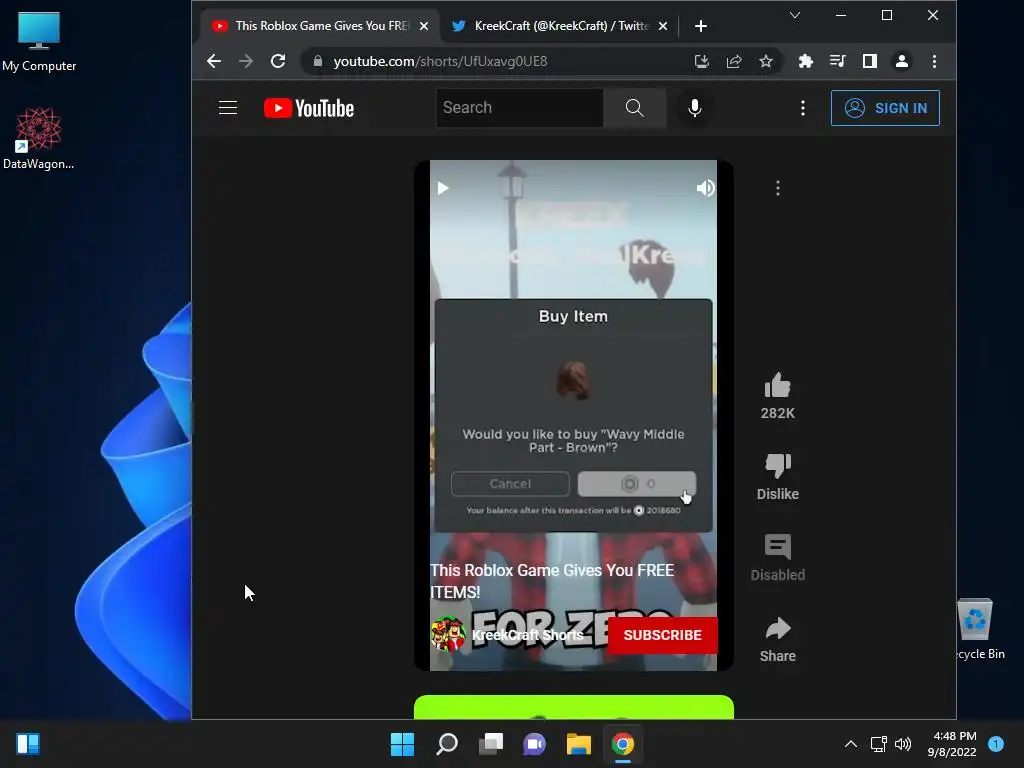Like the video with 282K likes

[x=777, y=385]
